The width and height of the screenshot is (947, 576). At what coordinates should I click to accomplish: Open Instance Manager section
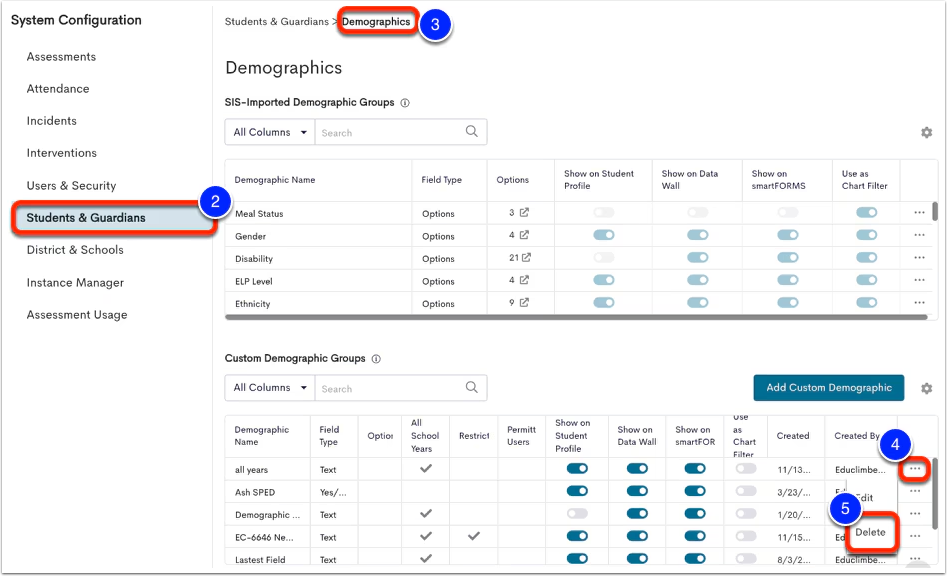(75, 283)
